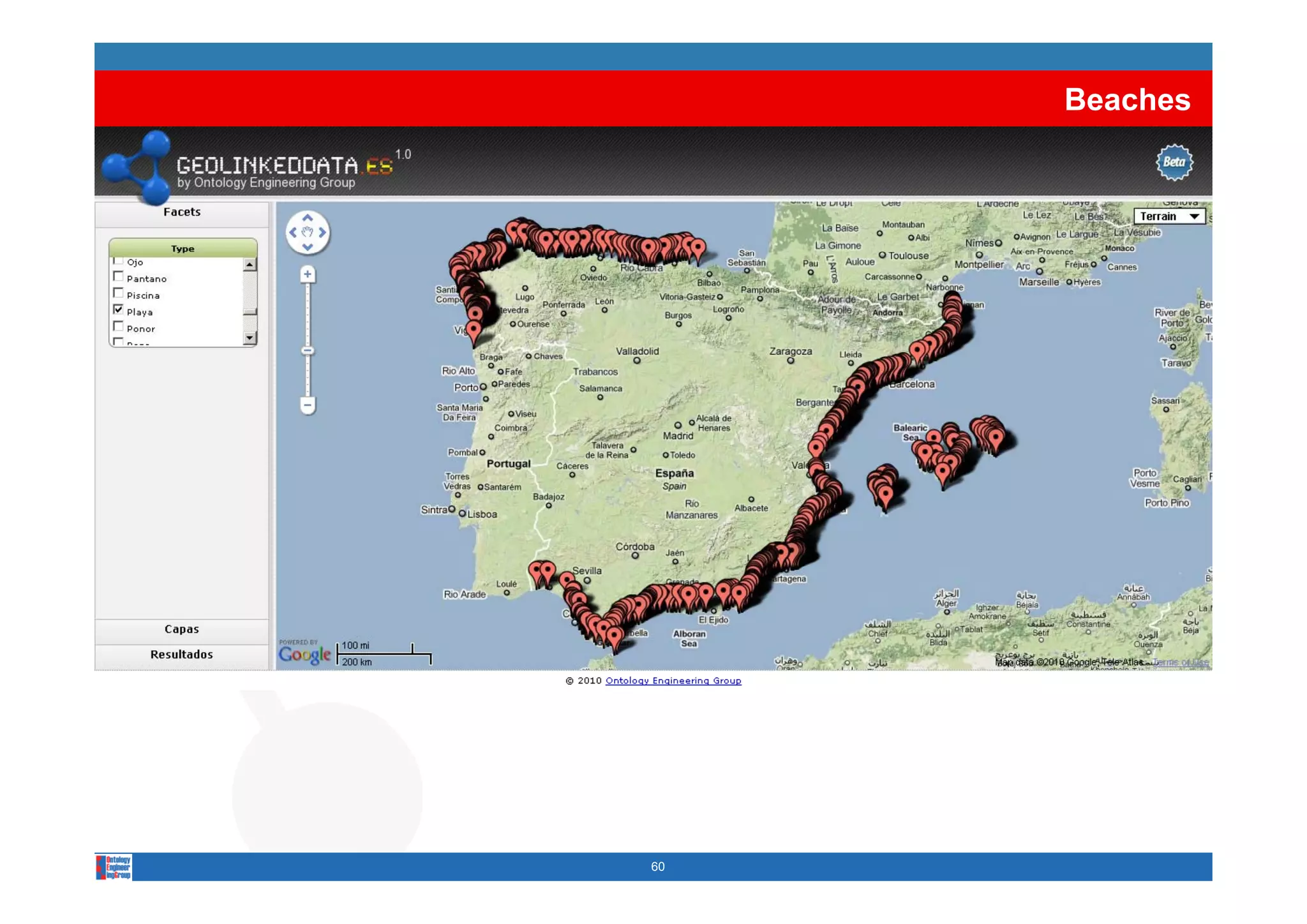Open the Ontology Engineering Group link
1307x924 pixels.
[x=673, y=681]
